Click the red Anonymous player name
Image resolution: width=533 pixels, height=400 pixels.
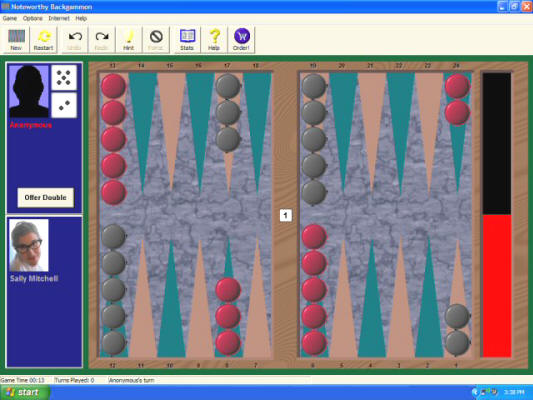point(31,125)
